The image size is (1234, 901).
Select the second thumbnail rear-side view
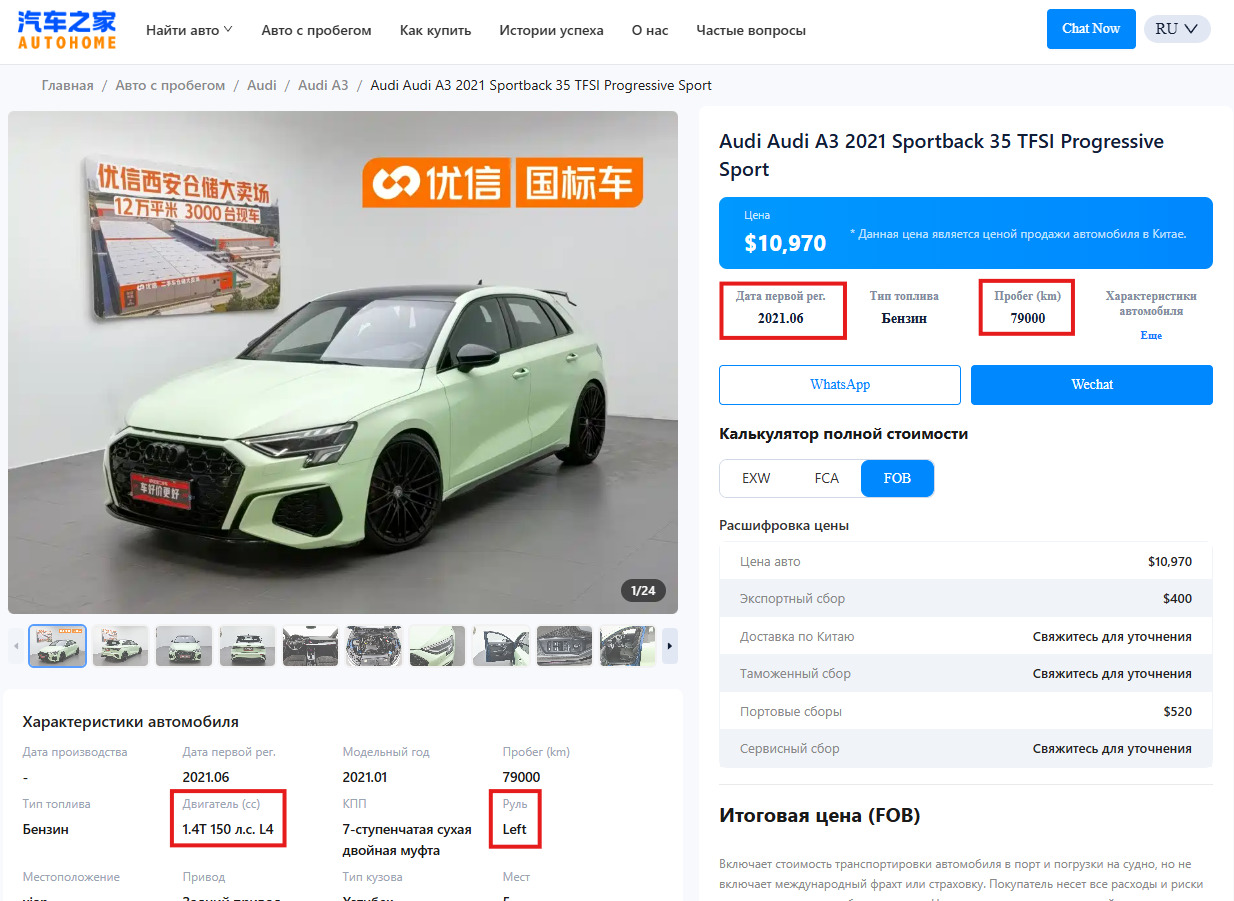(x=121, y=646)
